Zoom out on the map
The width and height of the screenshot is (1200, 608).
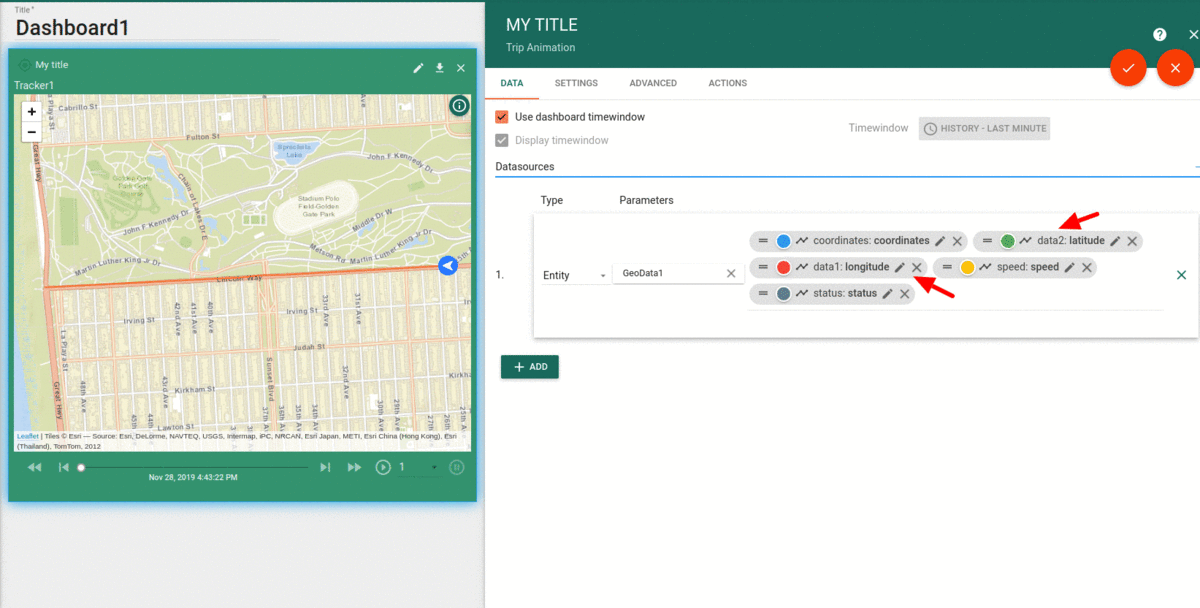pos(32,132)
